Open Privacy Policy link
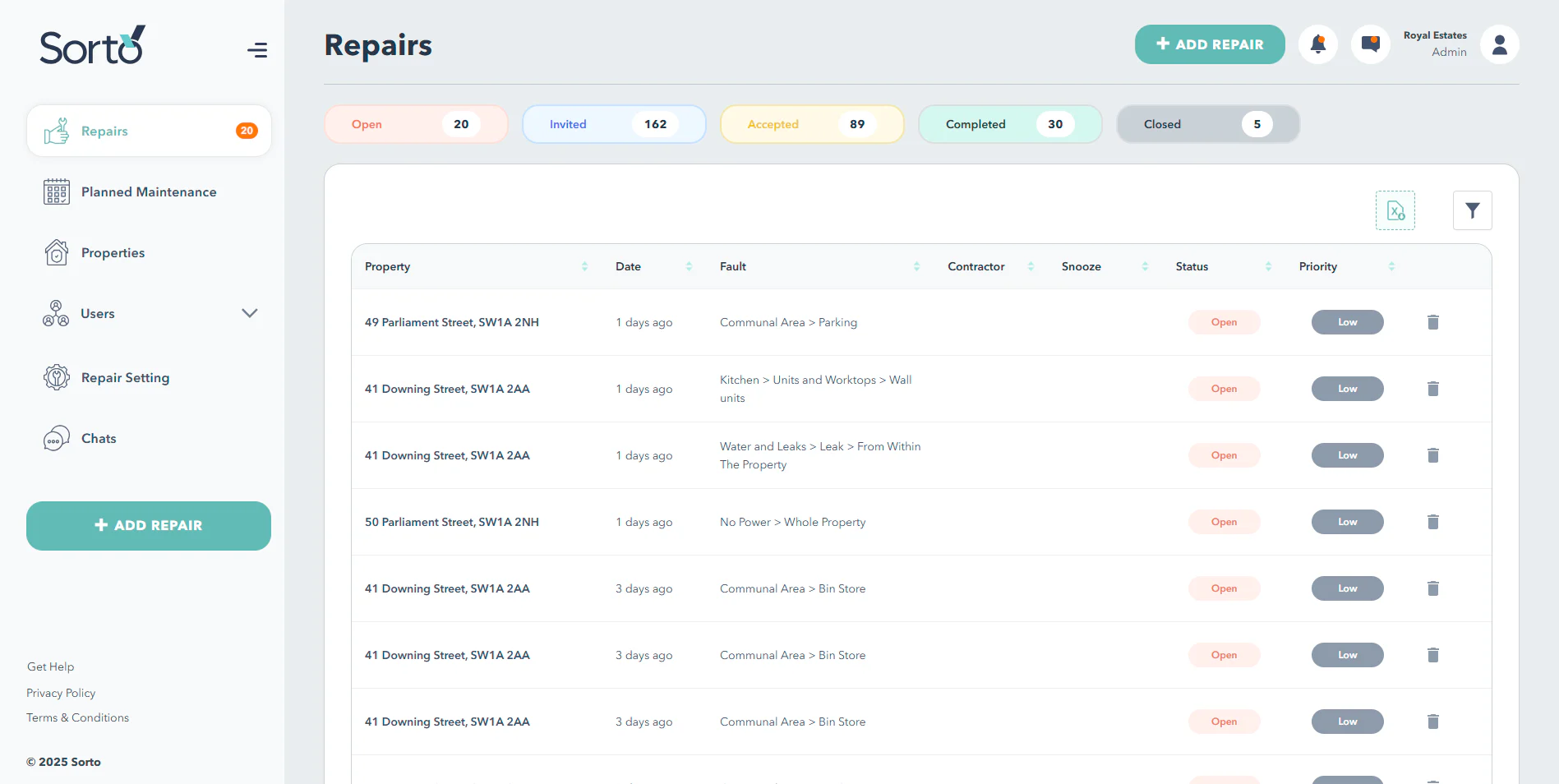This screenshot has height=784, width=1559. (x=61, y=693)
